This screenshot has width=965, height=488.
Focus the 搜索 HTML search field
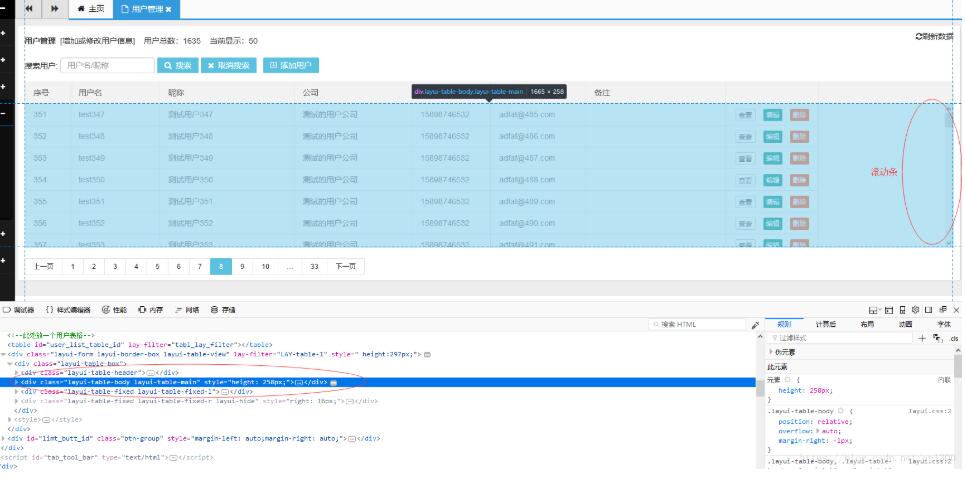point(699,324)
